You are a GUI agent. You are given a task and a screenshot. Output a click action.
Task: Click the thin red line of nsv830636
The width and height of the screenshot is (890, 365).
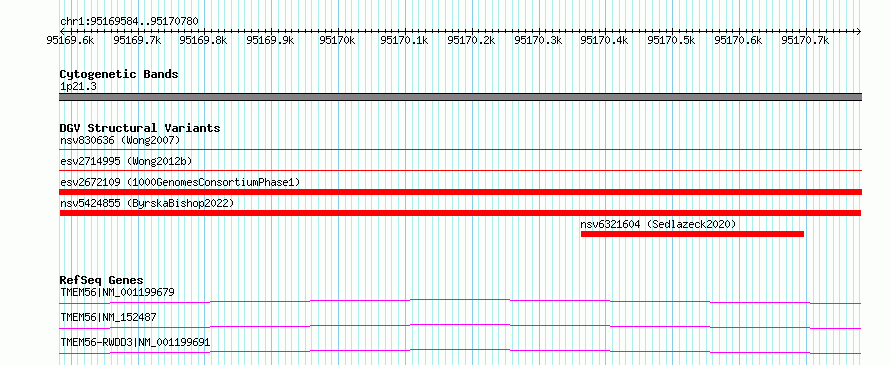[x=460, y=149]
